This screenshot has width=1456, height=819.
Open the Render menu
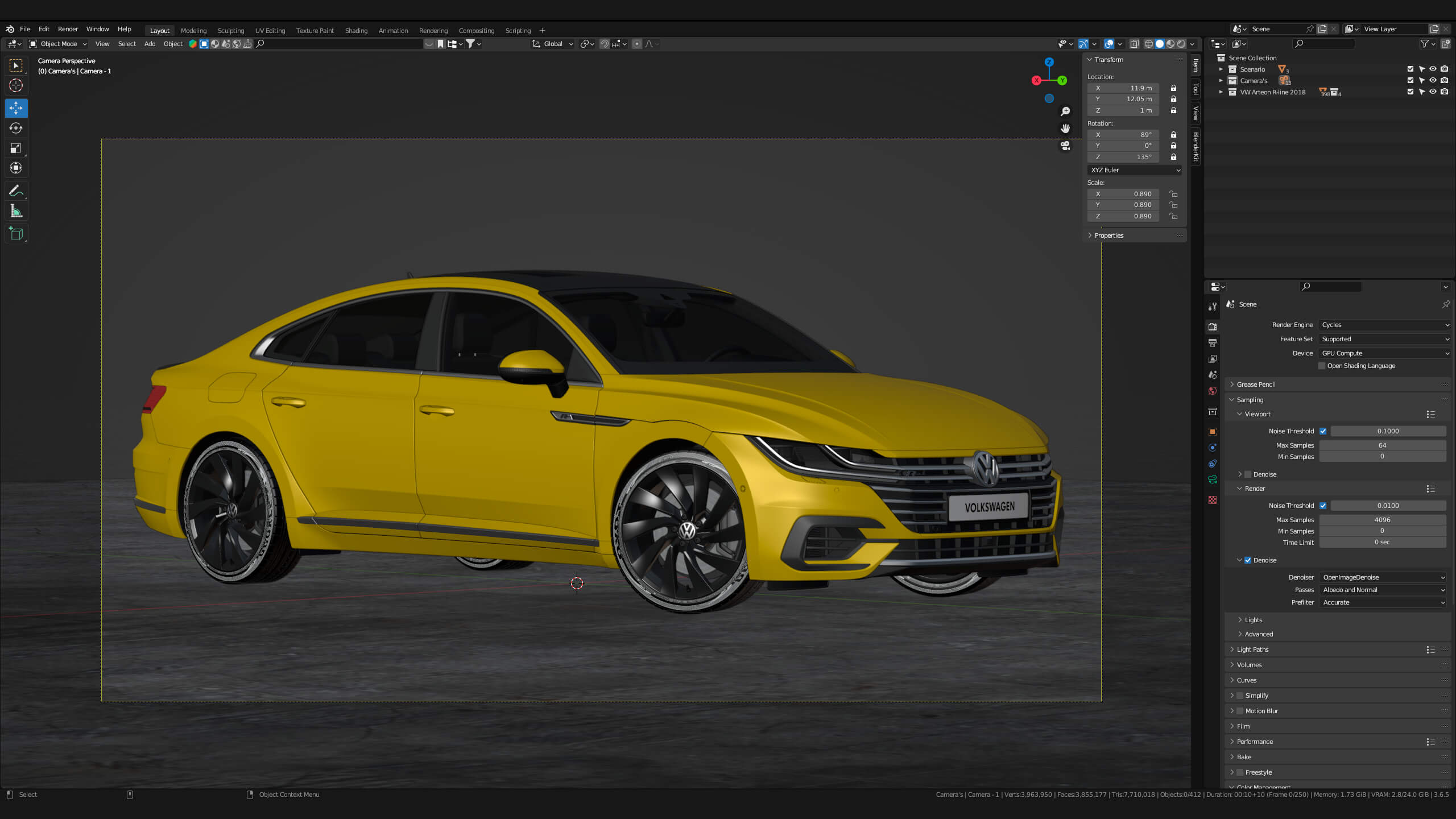(x=68, y=29)
